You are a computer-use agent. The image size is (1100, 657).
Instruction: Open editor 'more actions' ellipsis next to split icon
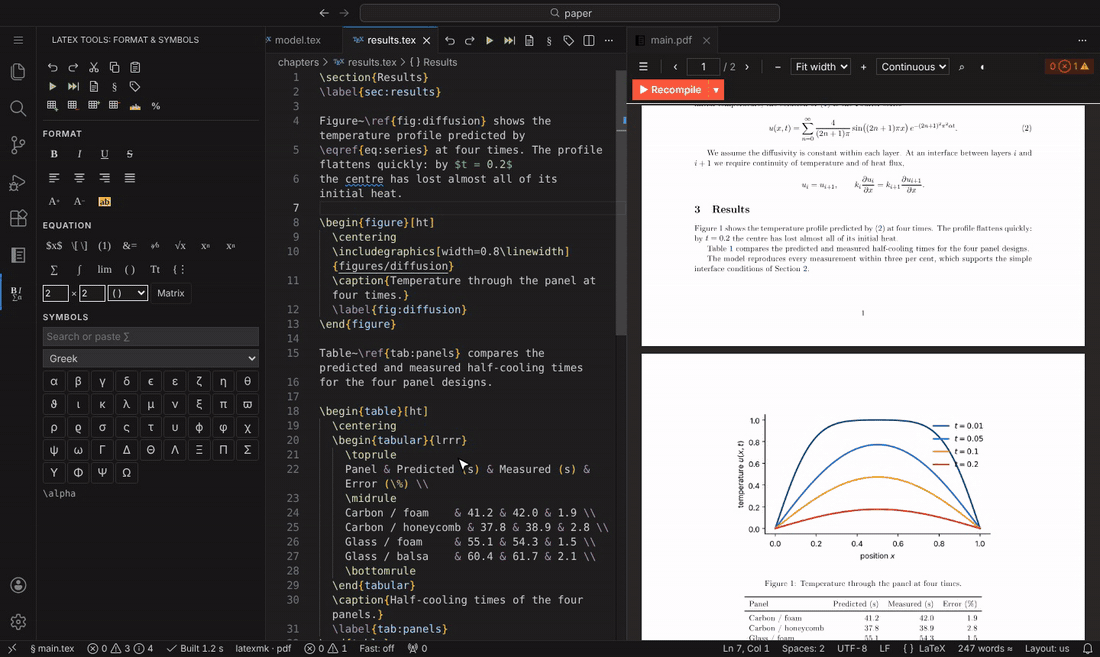(x=609, y=41)
